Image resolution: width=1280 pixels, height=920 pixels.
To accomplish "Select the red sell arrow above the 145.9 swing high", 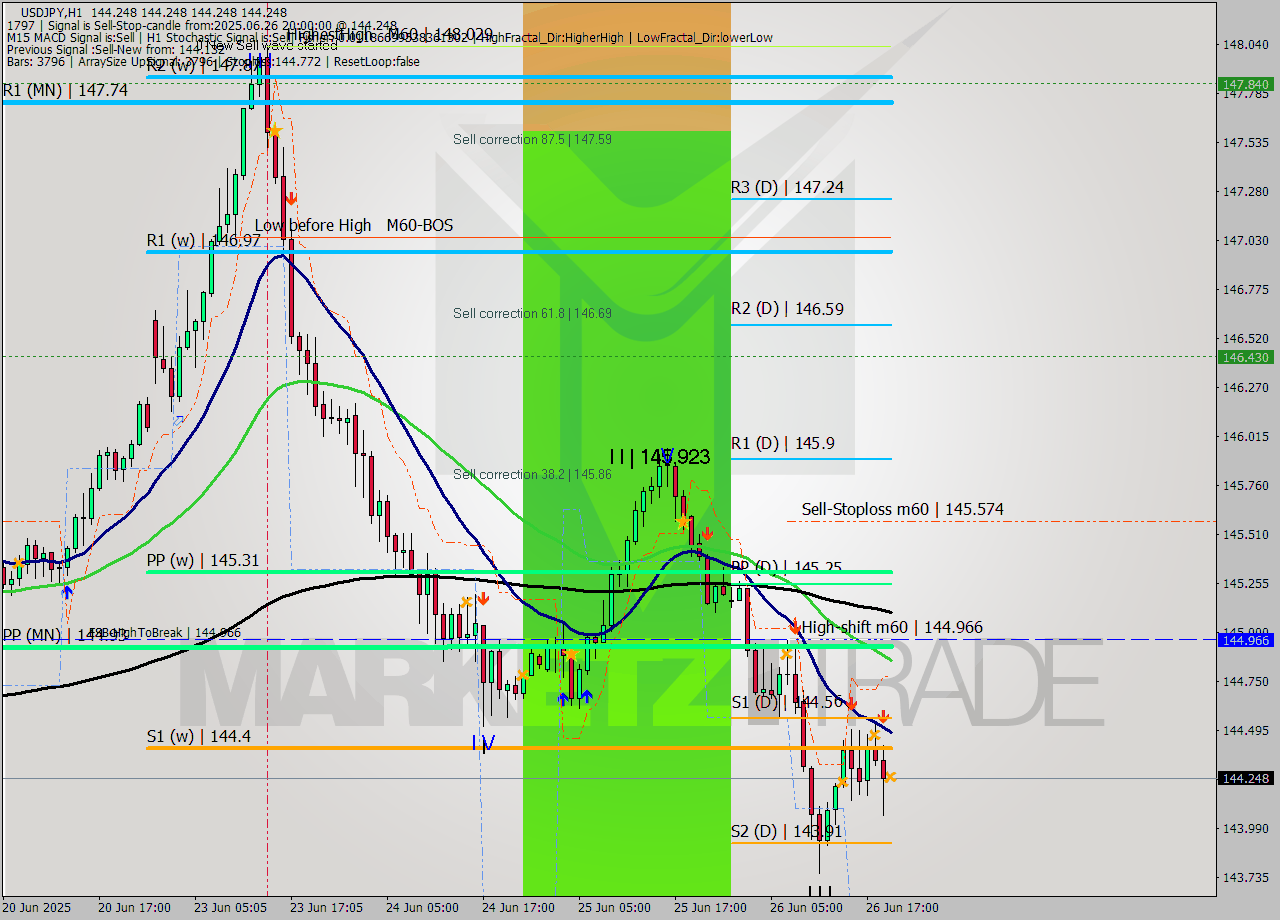I will point(707,533).
